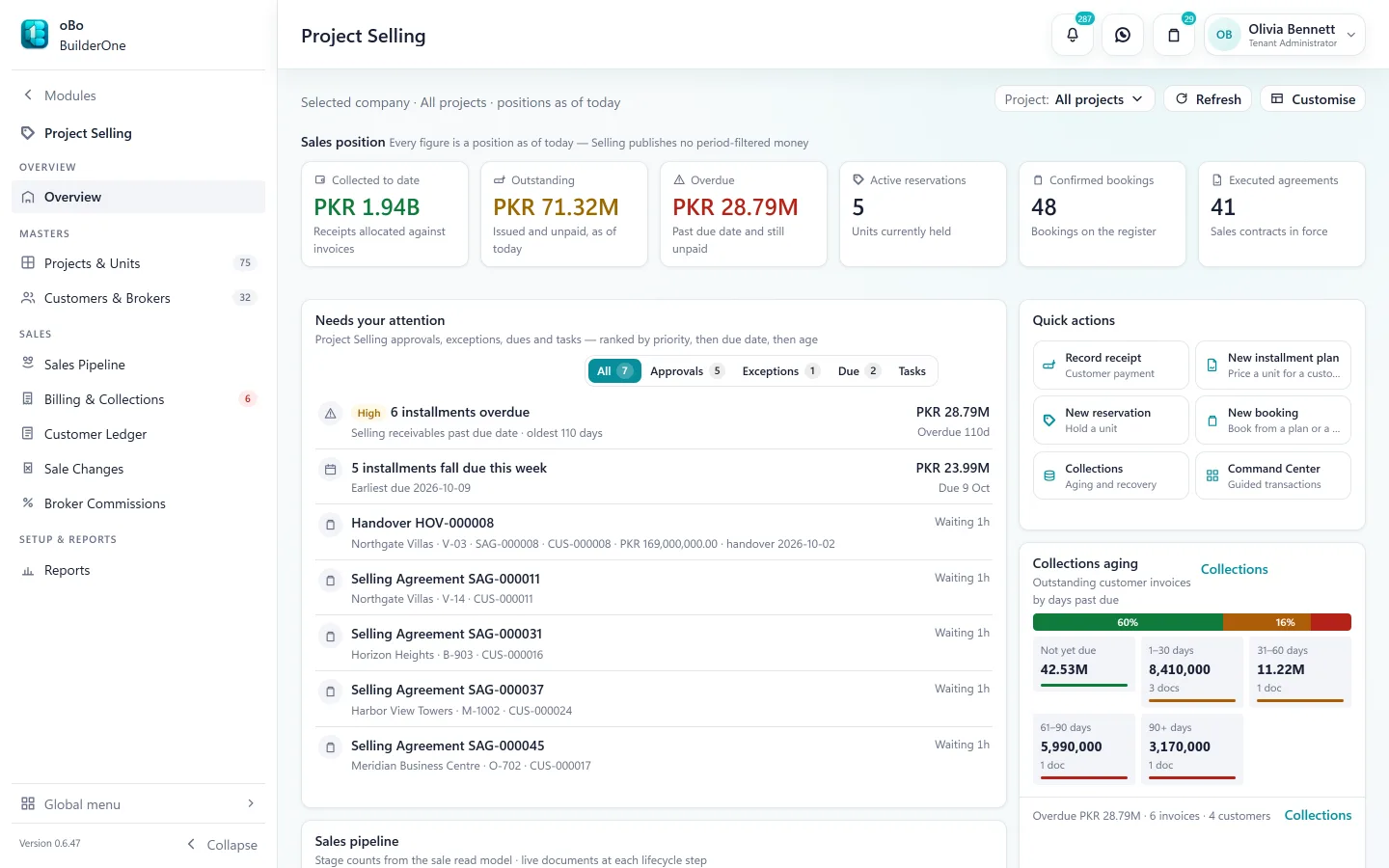The height and width of the screenshot is (868, 1389).
Task: Open Collections link beside overdue summary
Action: (x=1318, y=815)
